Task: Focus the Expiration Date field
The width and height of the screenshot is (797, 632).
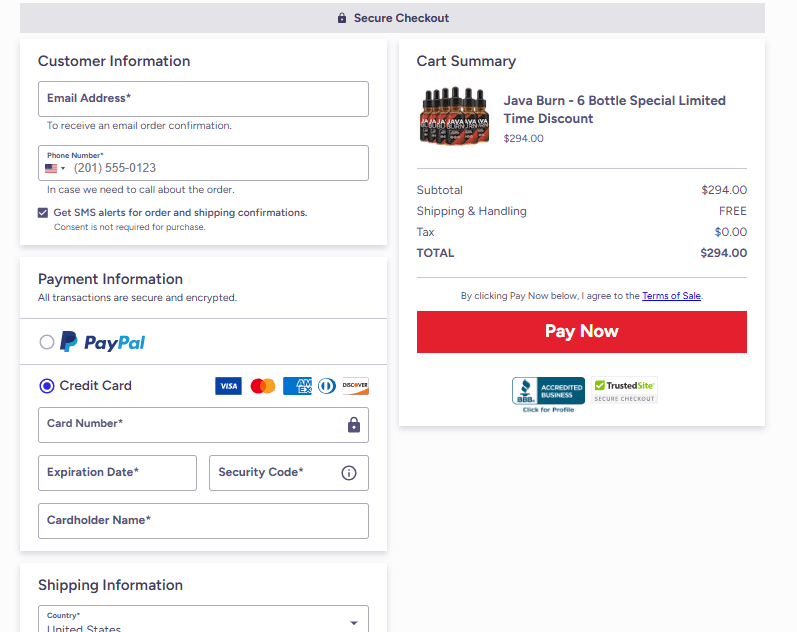Action: click(x=117, y=473)
